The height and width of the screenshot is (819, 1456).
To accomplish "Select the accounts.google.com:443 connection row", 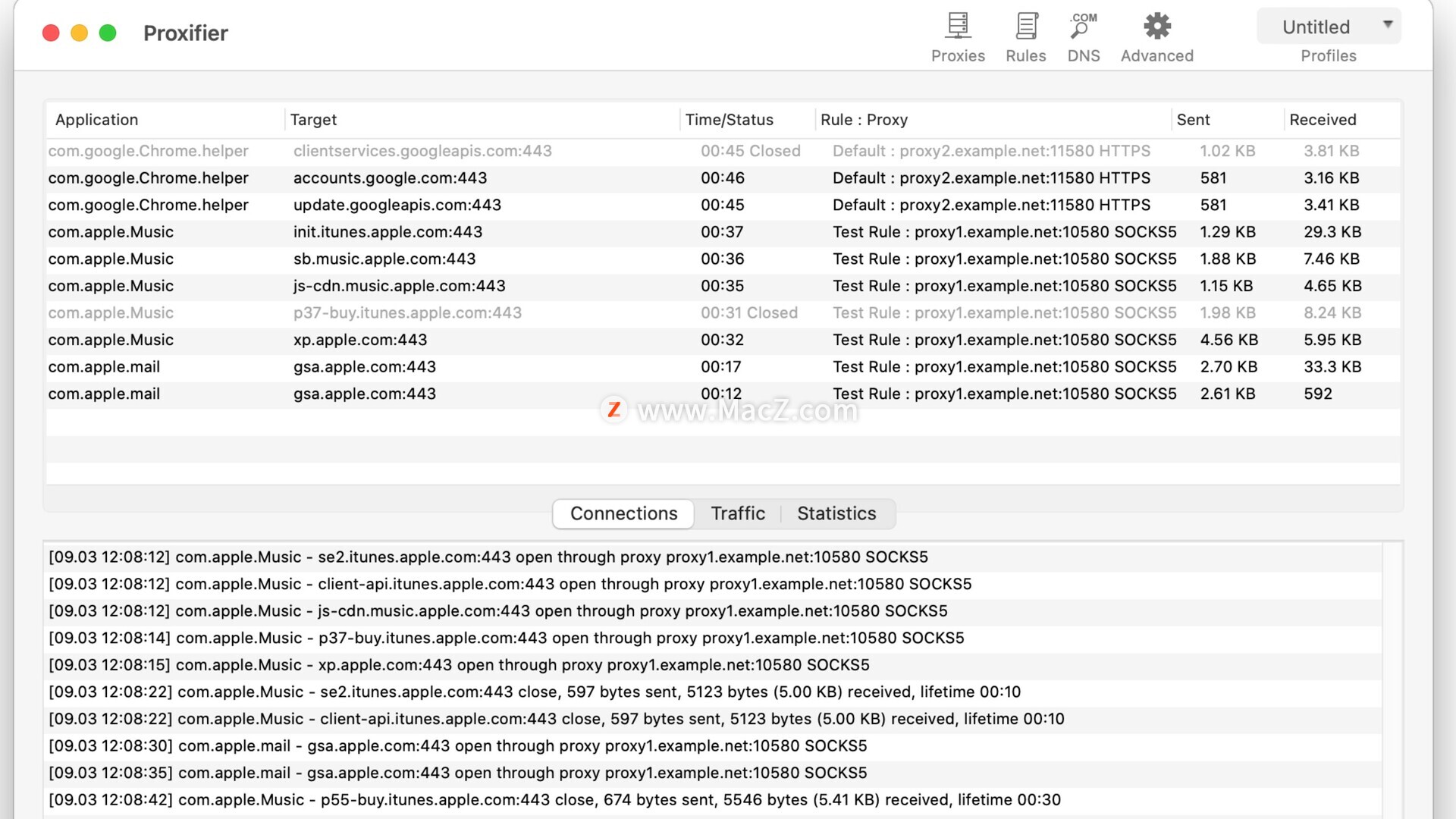I will (x=723, y=178).
